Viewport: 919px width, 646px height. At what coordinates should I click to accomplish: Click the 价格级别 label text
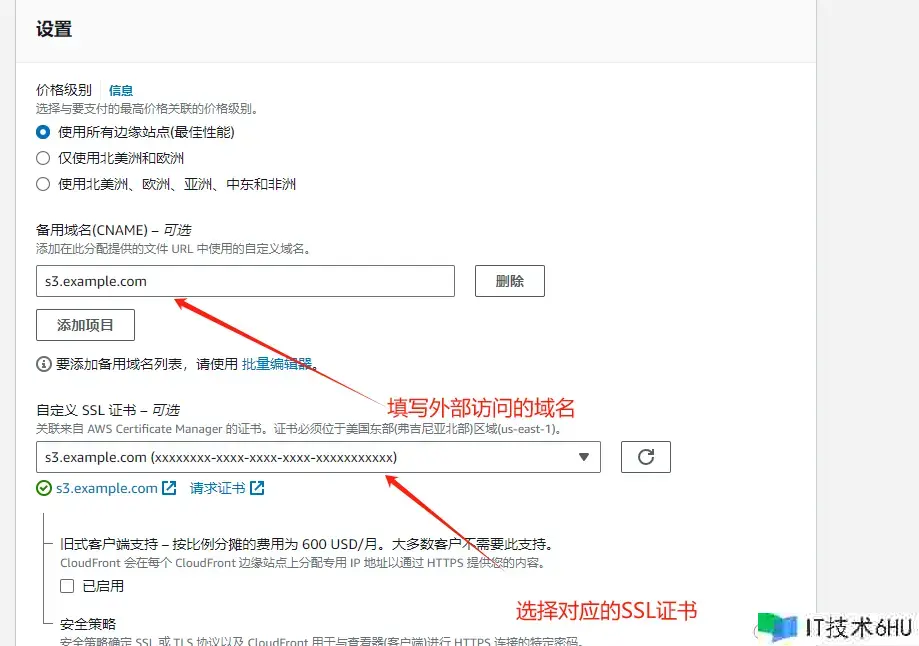[x=64, y=90]
